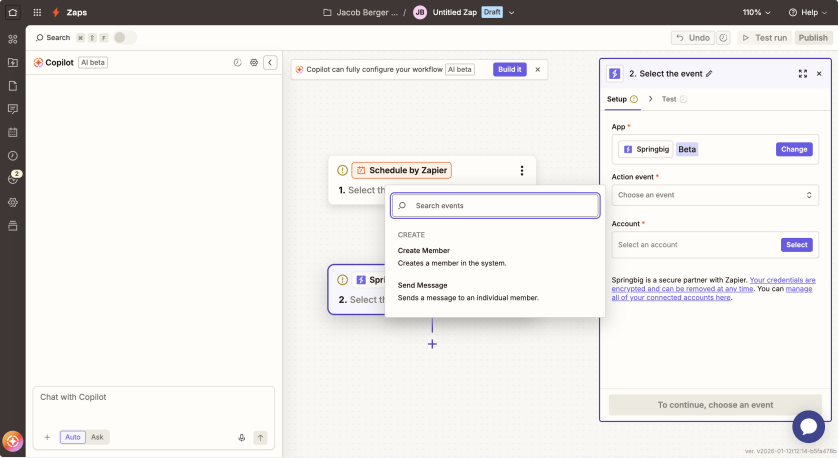Open the document page icon in sidebar
Image resolution: width=838 pixels, height=458 pixels.
click(x=13, y=86)
